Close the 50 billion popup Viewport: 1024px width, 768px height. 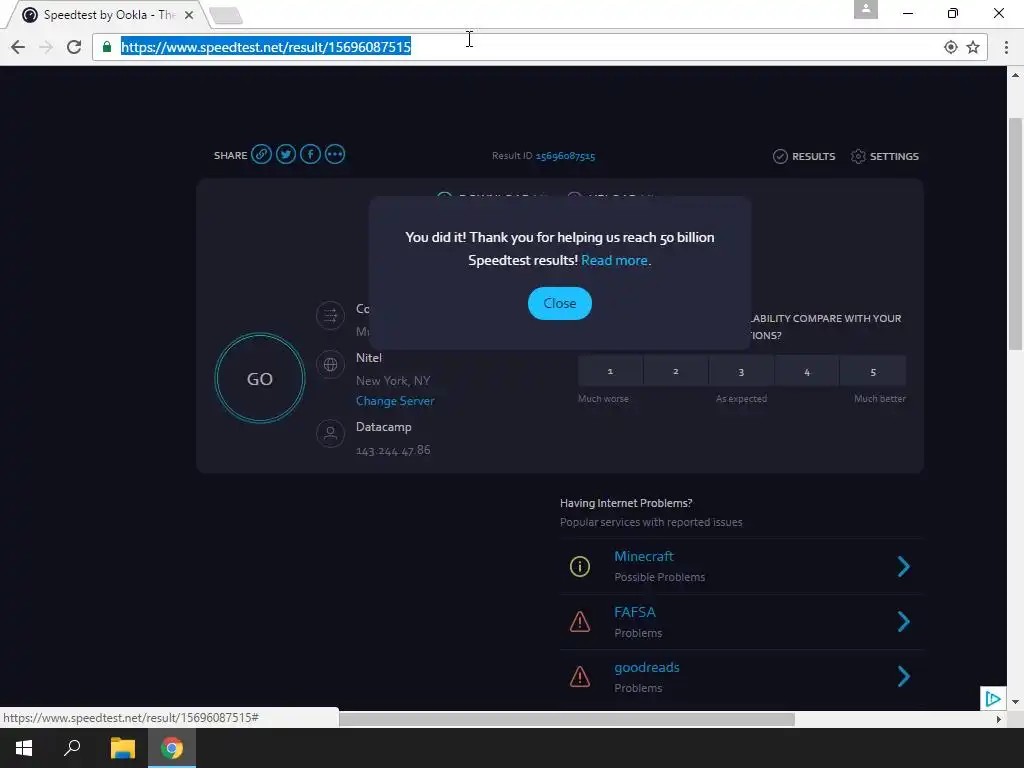coord(560,304)
